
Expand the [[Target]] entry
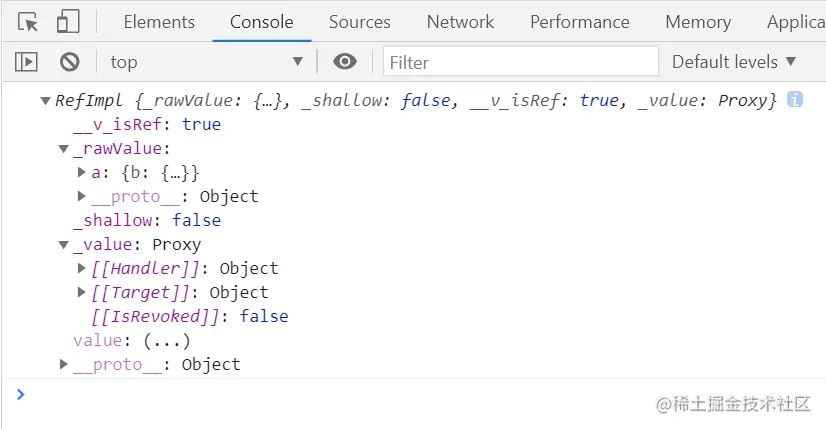click(x=82, y=293)
